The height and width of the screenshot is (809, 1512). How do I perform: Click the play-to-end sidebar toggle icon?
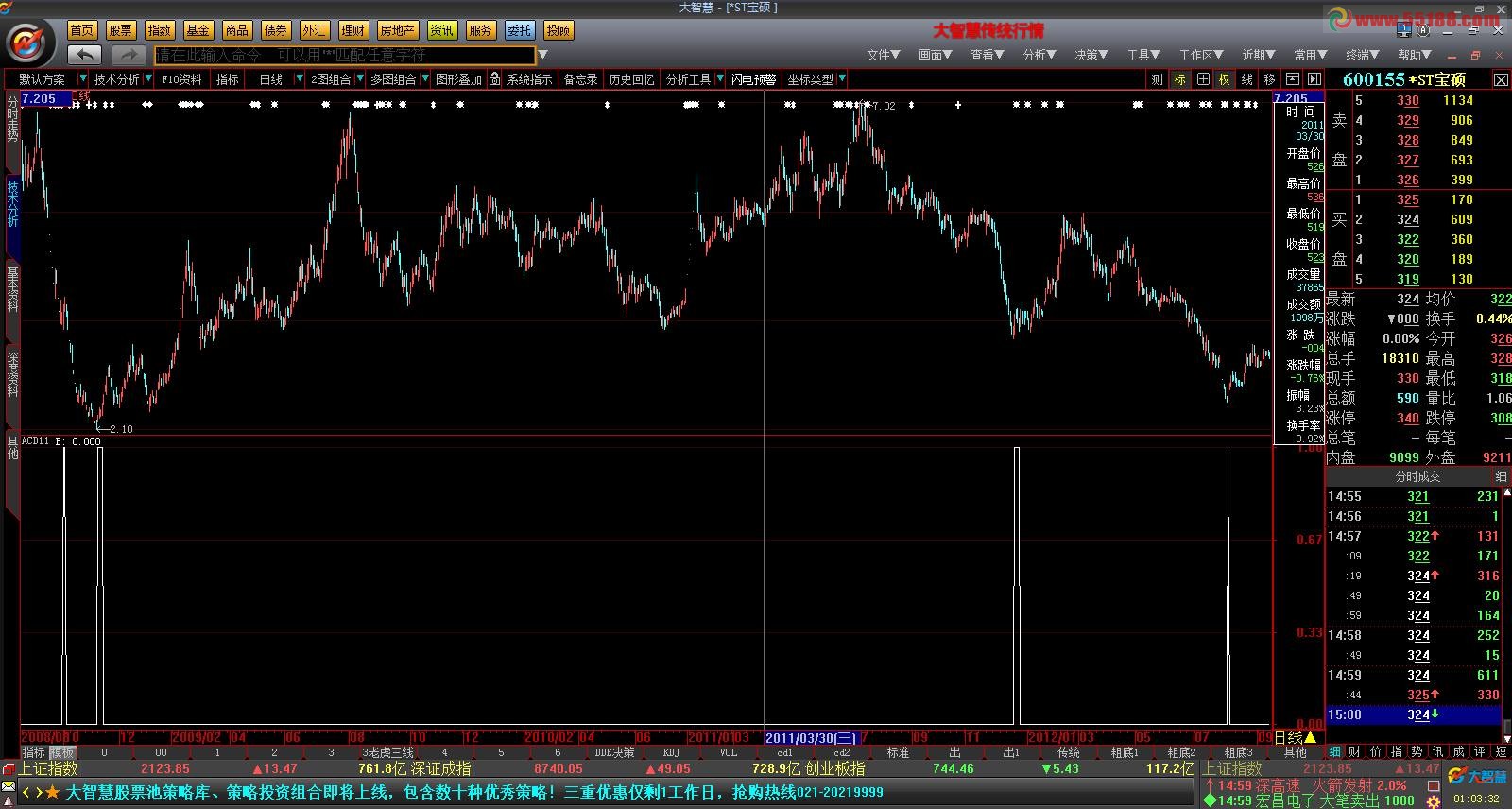coord(1314,79)
